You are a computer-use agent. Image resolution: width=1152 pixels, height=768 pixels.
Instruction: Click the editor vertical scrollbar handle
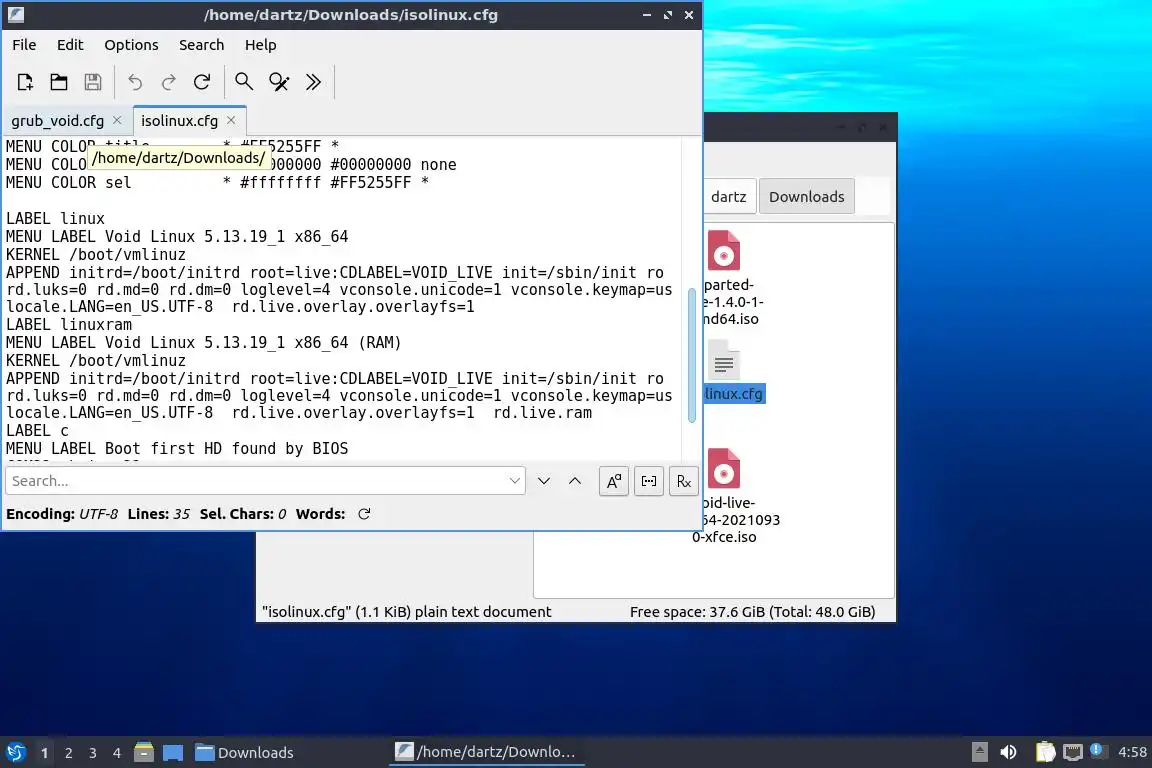point(691,356)
